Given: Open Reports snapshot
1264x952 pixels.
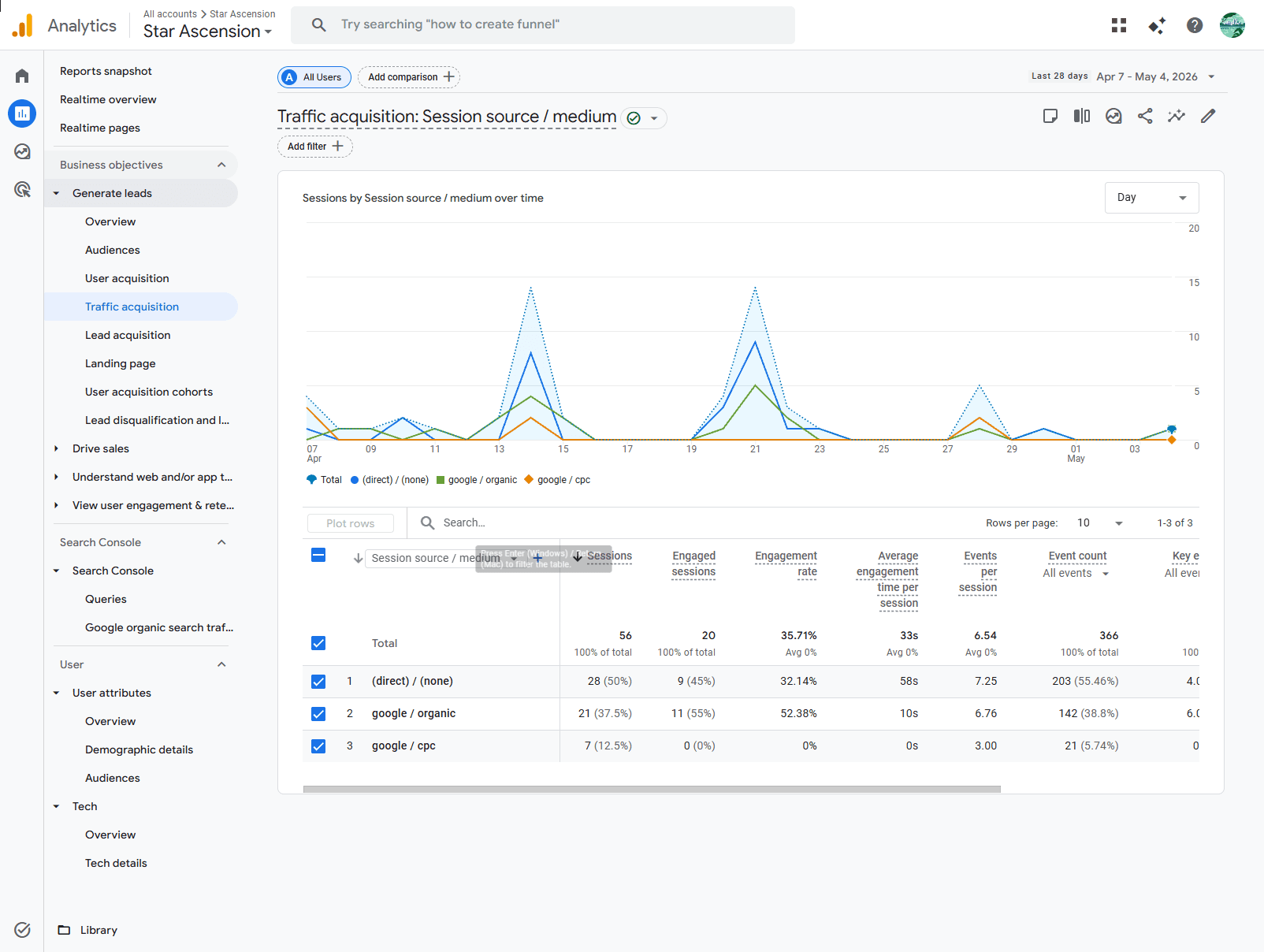Looking at the screenshot, I should pos(106,71).
